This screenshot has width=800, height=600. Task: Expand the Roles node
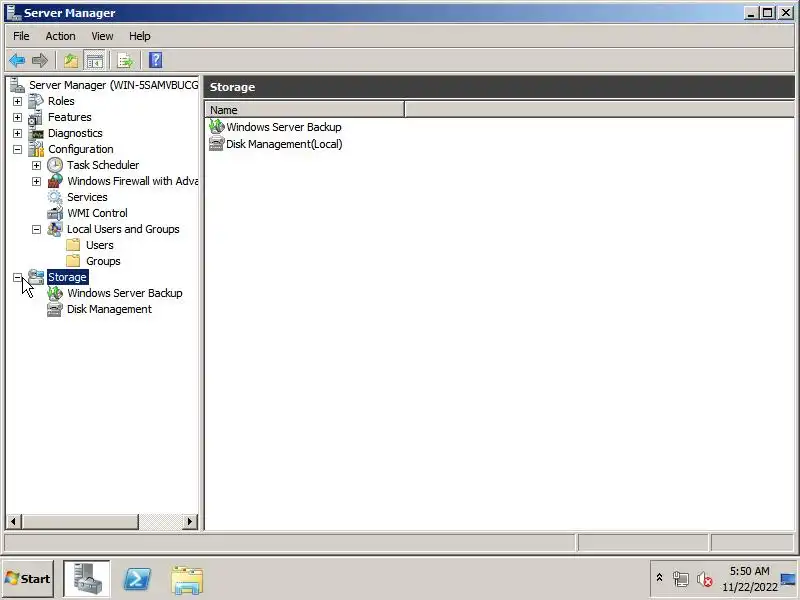(17, 102)
